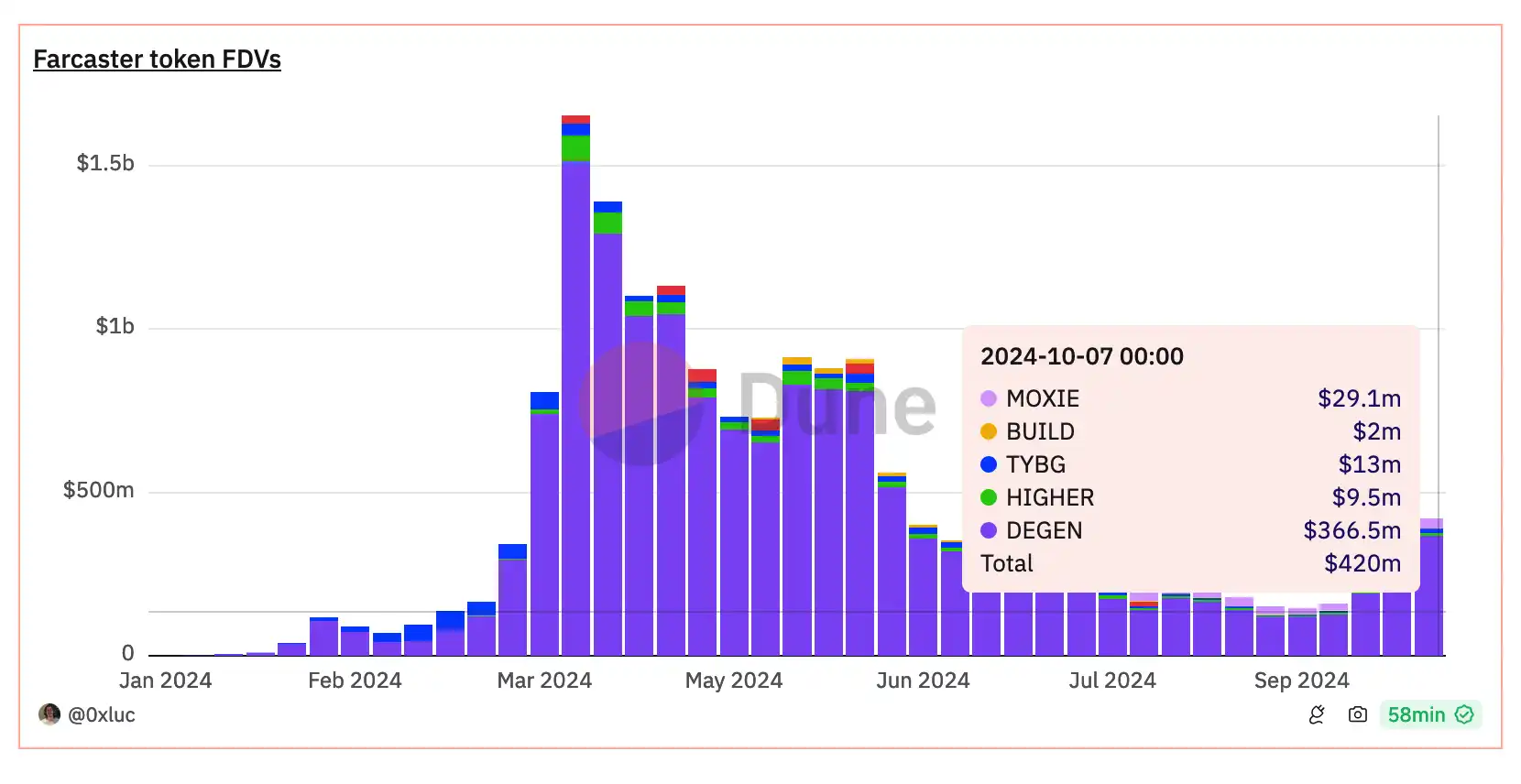Select the HIGHER green legend dot

pos(988,497)
